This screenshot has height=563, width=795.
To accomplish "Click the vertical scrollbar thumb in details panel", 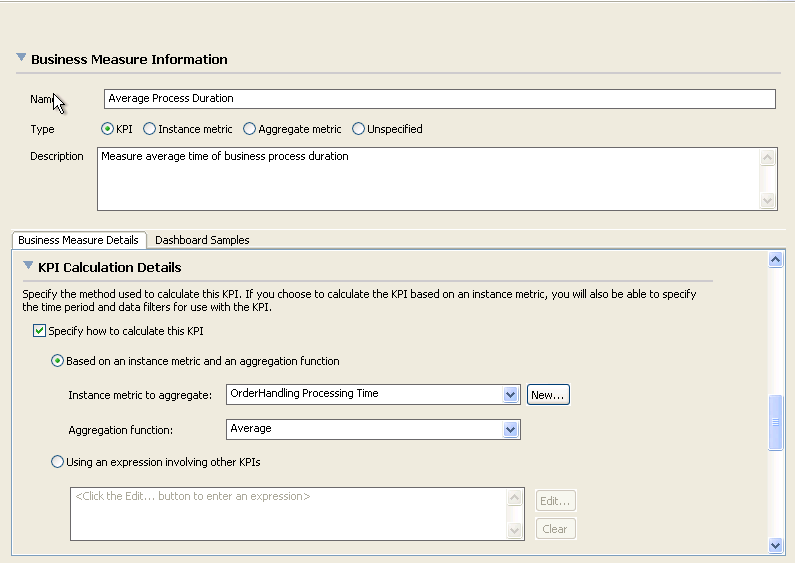I will click(775, 424).
